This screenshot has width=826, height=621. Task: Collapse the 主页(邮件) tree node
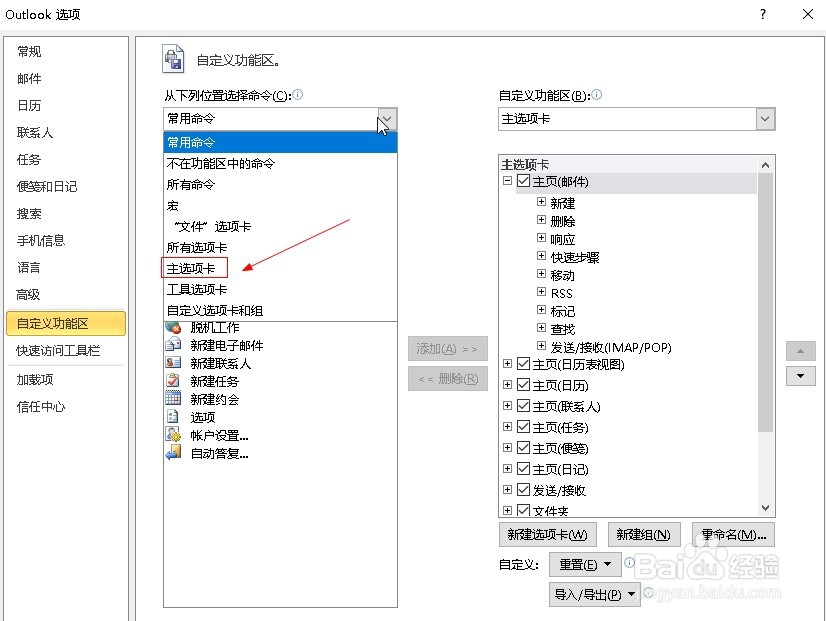(507, 181)
